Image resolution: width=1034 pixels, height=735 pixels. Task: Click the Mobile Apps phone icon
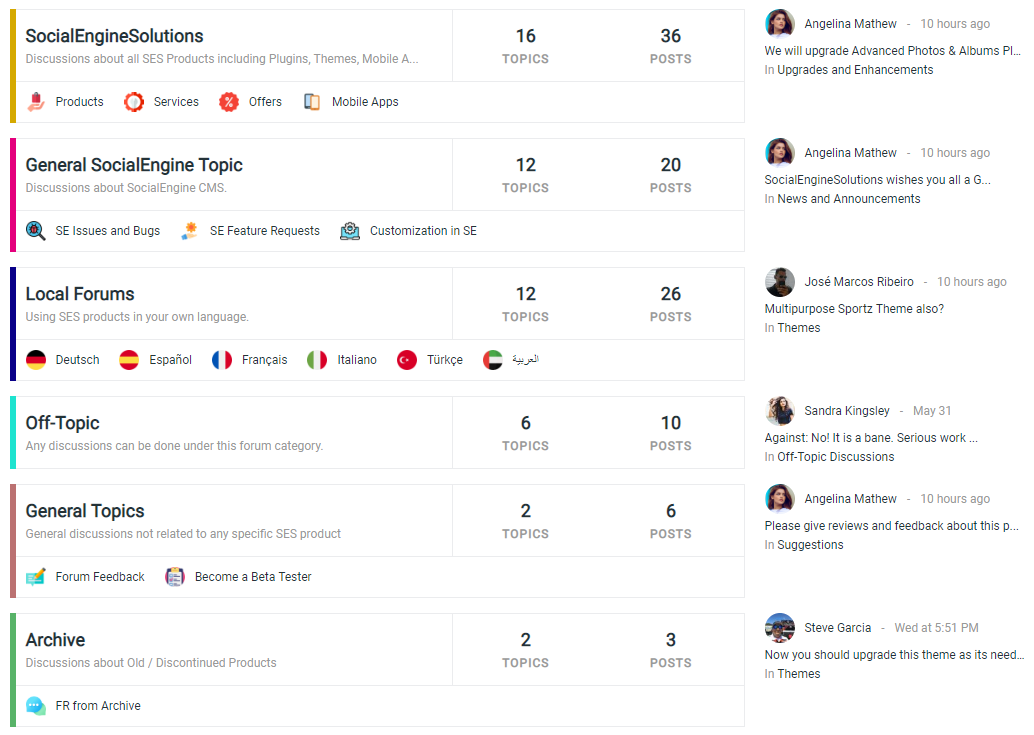click(x=312, y=101)
